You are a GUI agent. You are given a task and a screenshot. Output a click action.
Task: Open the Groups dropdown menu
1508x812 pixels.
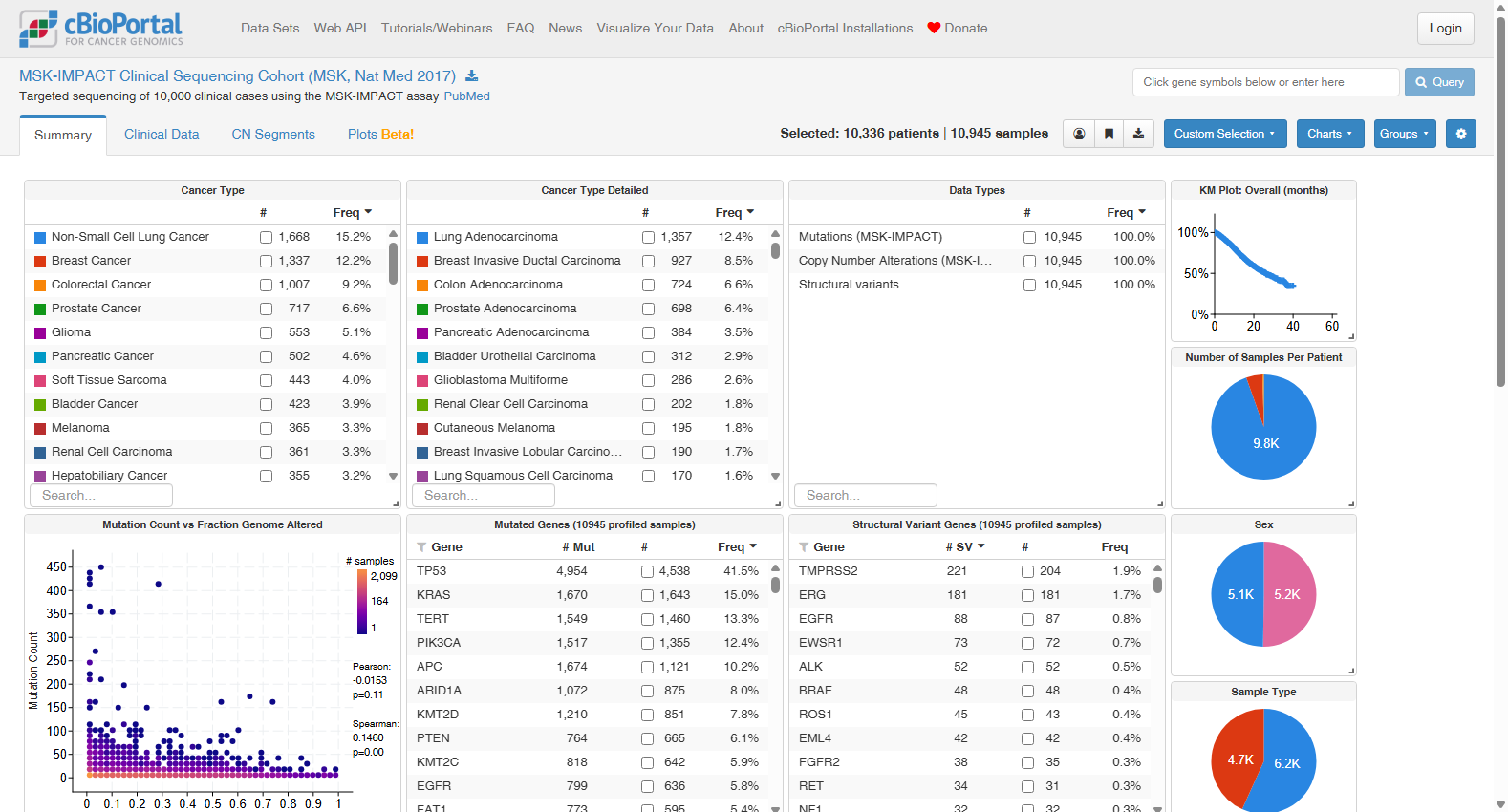[x=1405, y=134]
